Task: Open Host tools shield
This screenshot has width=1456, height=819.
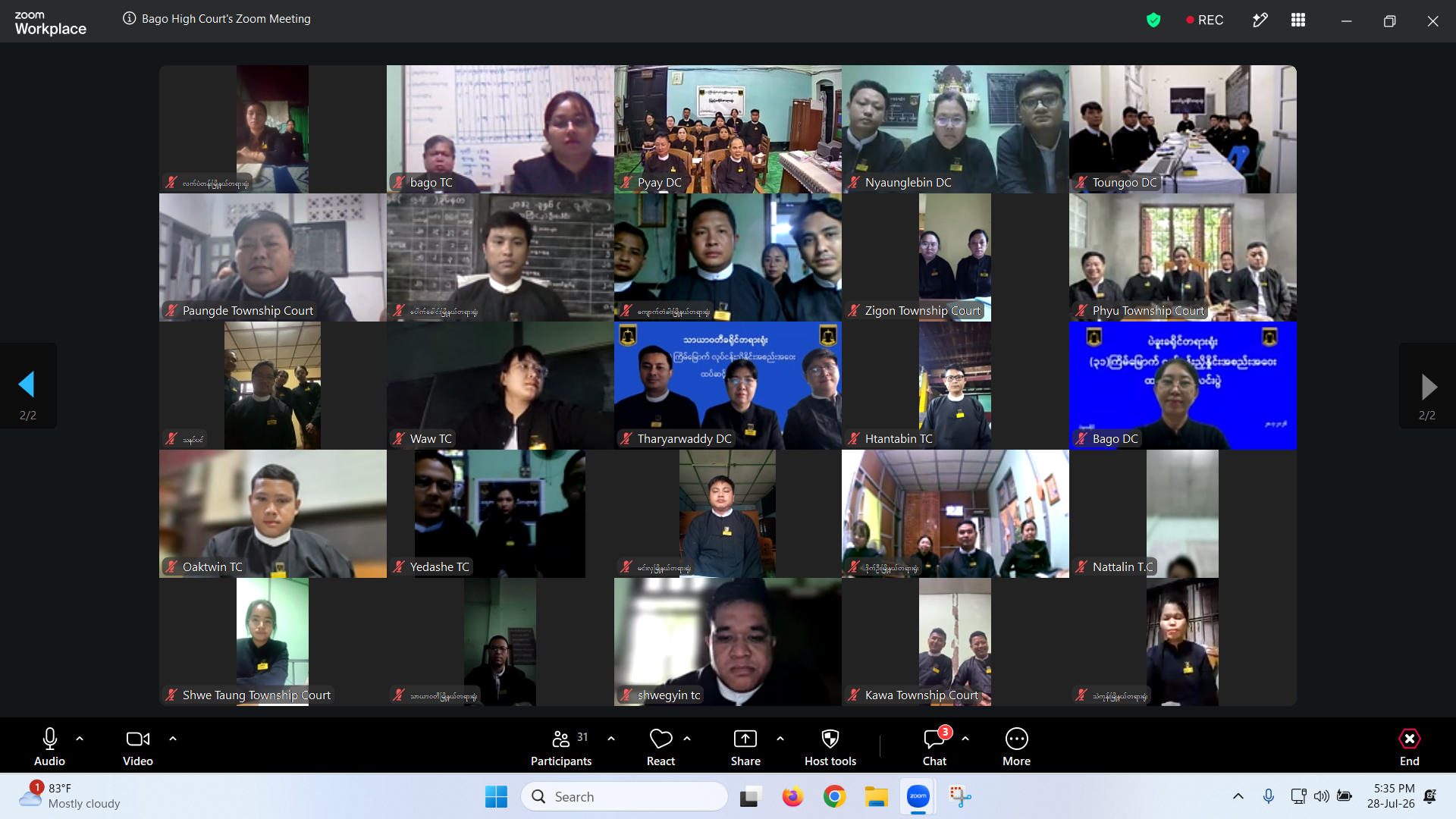Action: 830,747
